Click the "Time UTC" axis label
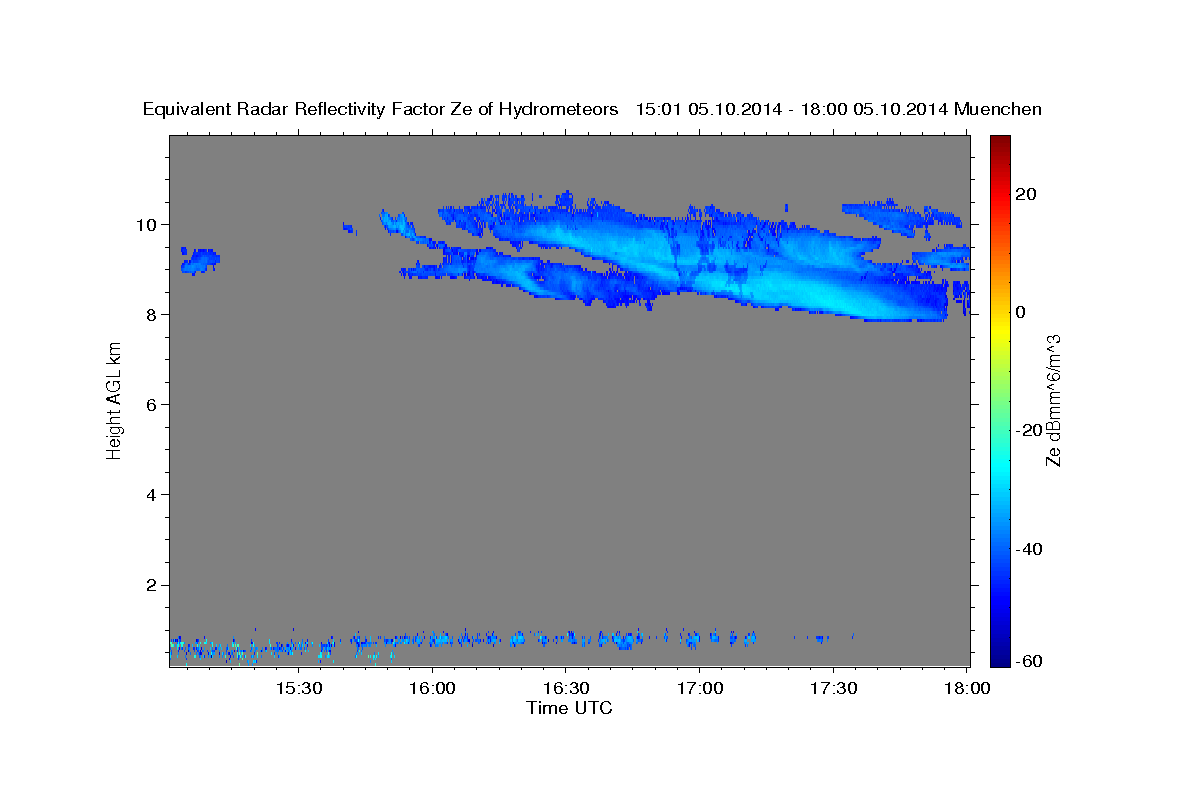 (x=569, y=708)
